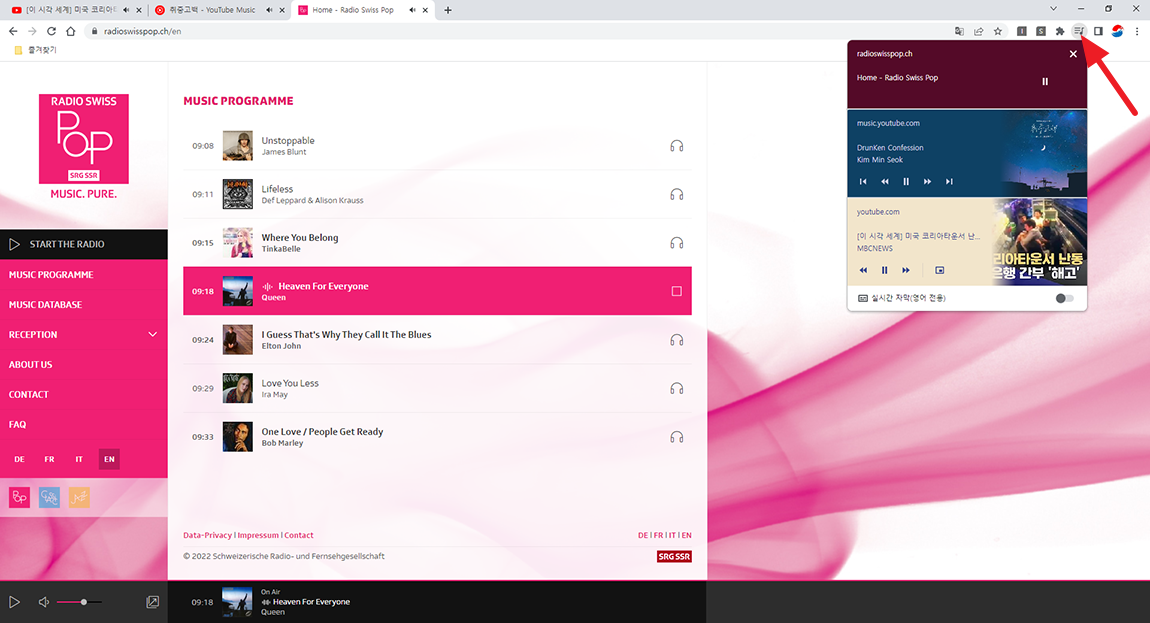Pause DrunKen Confession in YouTube Music card
Screen dimensions: 1150x623
[906, 181]
